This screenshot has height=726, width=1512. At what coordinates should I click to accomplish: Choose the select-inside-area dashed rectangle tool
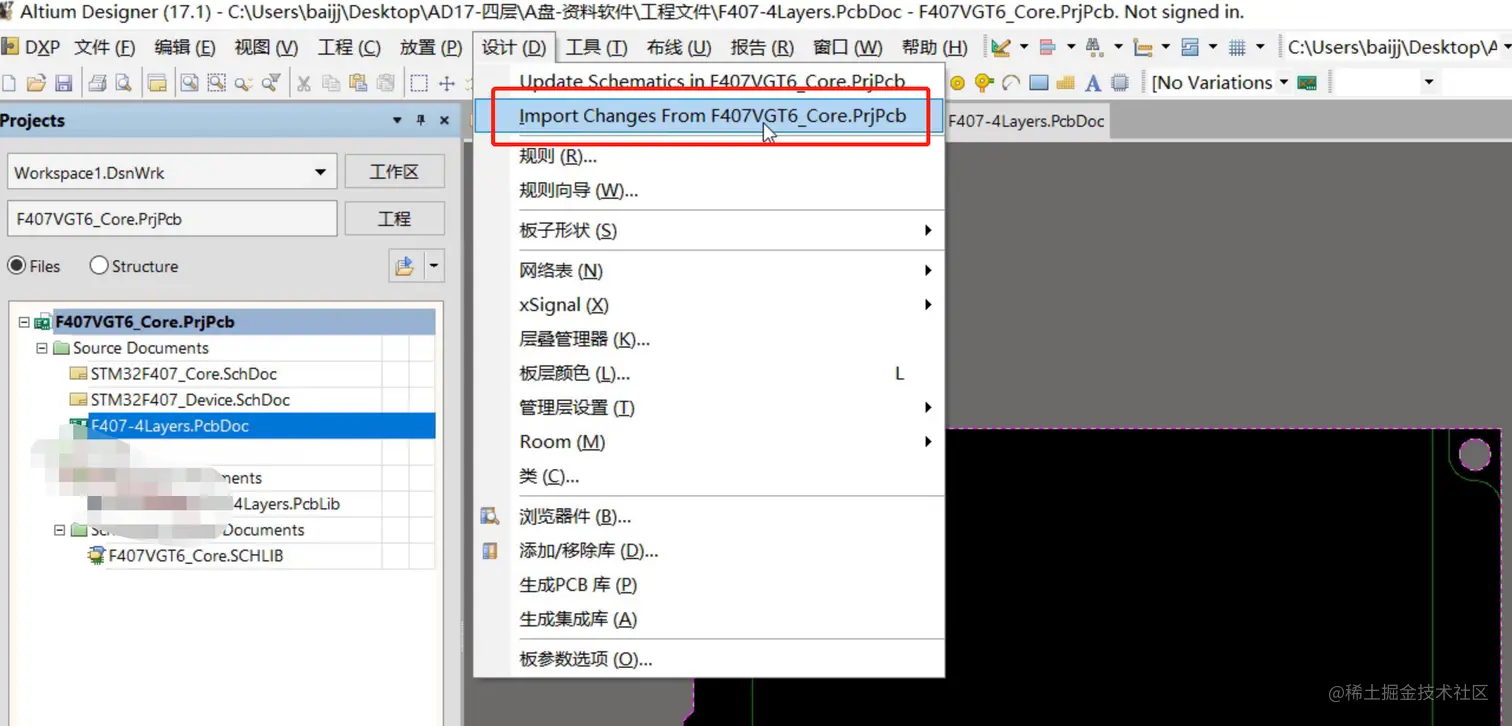click(x=419, y=83)
